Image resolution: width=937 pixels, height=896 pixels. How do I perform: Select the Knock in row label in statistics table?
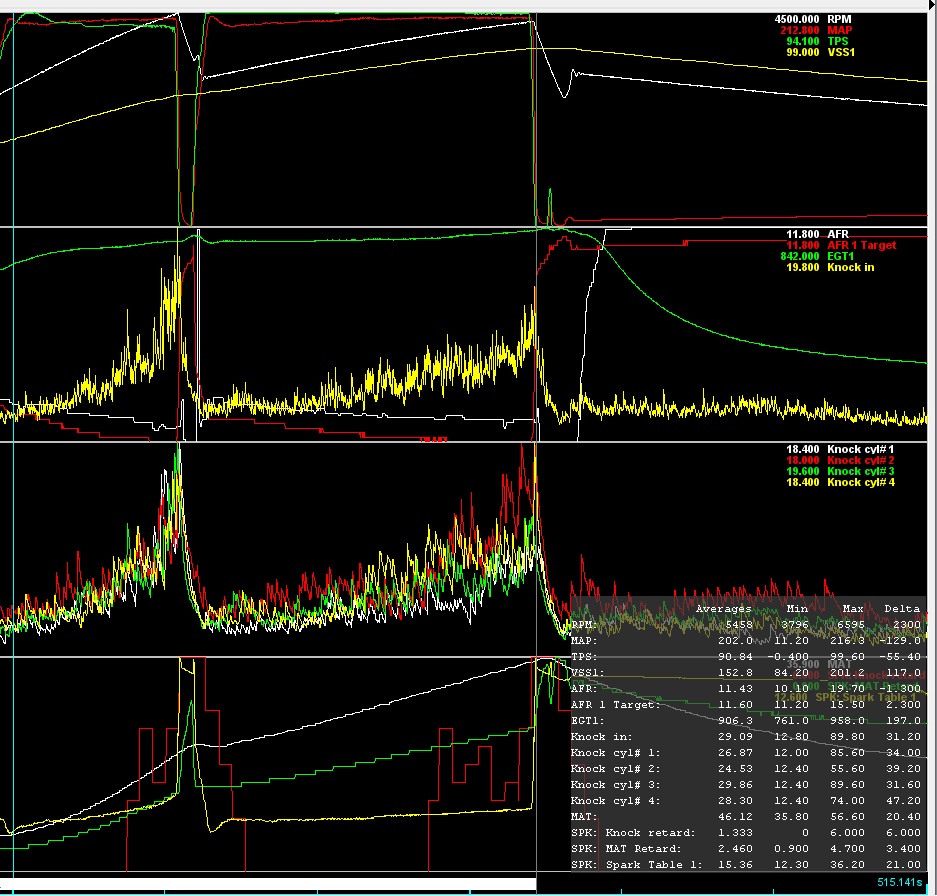[601, 736]
